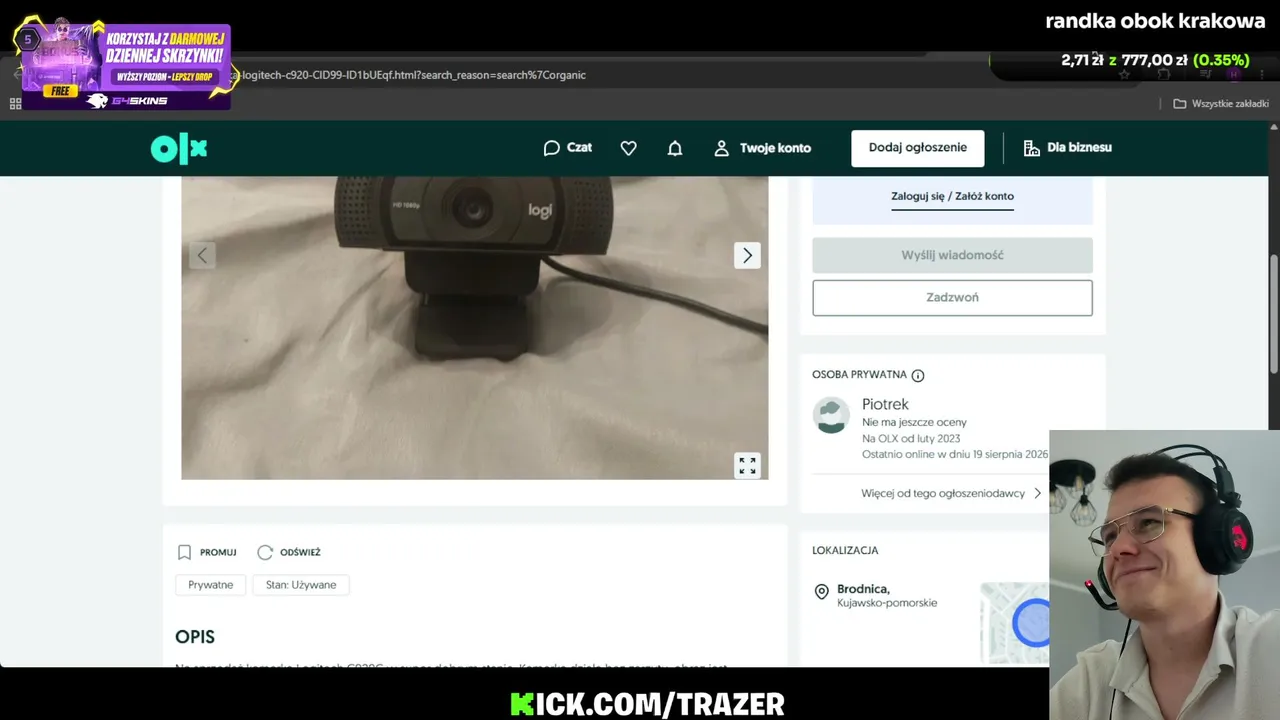Open favorites via the heart icon

click(x=628, y=148)
